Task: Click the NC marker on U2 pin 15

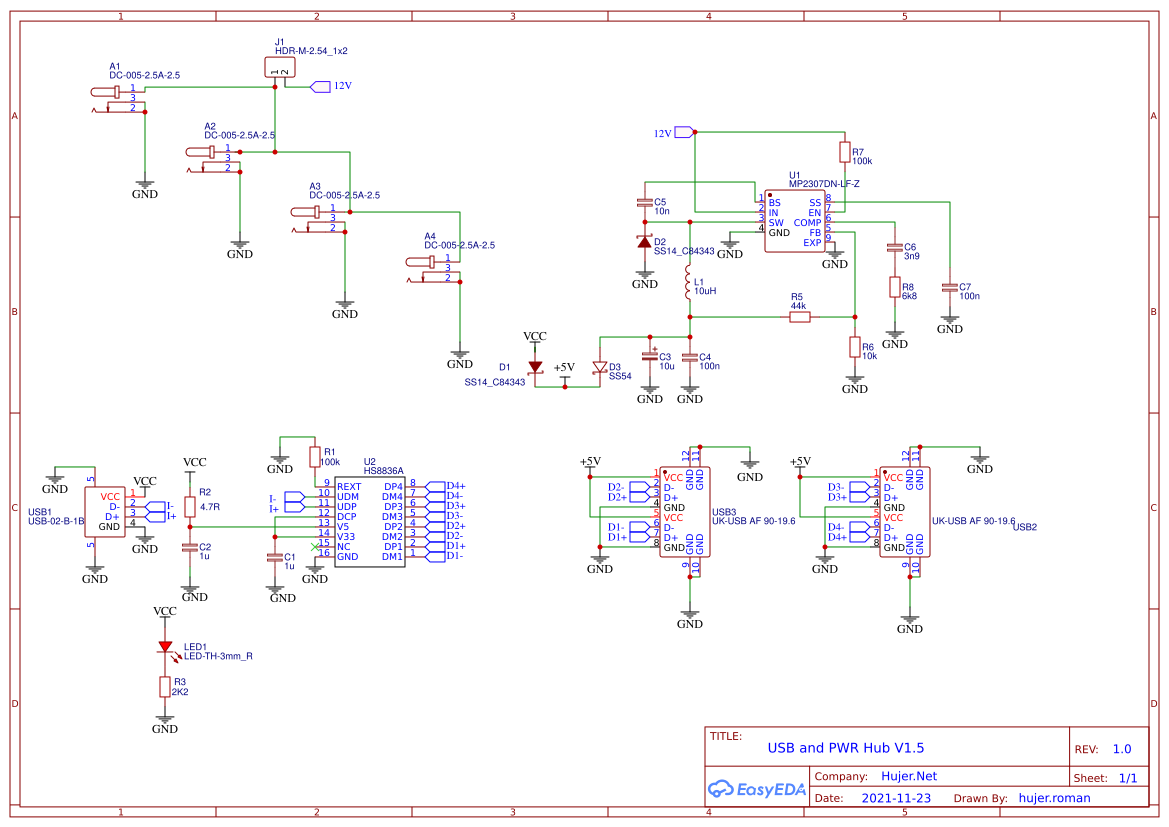Action: tap(315, 547)
